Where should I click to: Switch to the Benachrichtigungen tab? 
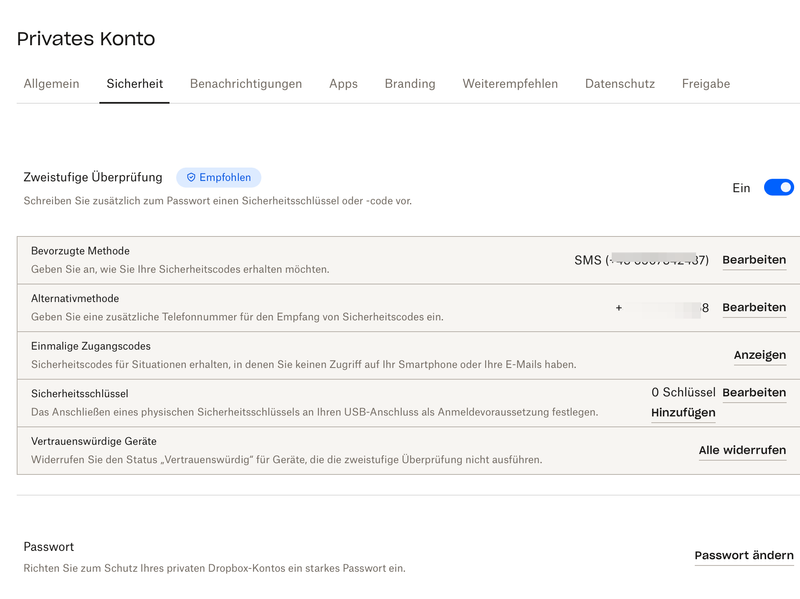point(245,84)
